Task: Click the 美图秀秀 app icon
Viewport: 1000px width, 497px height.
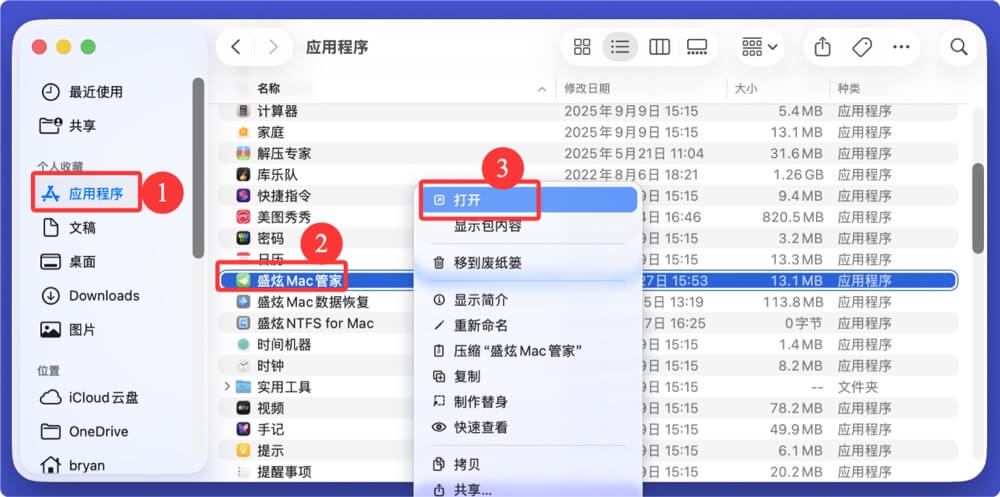Action: 243,217
